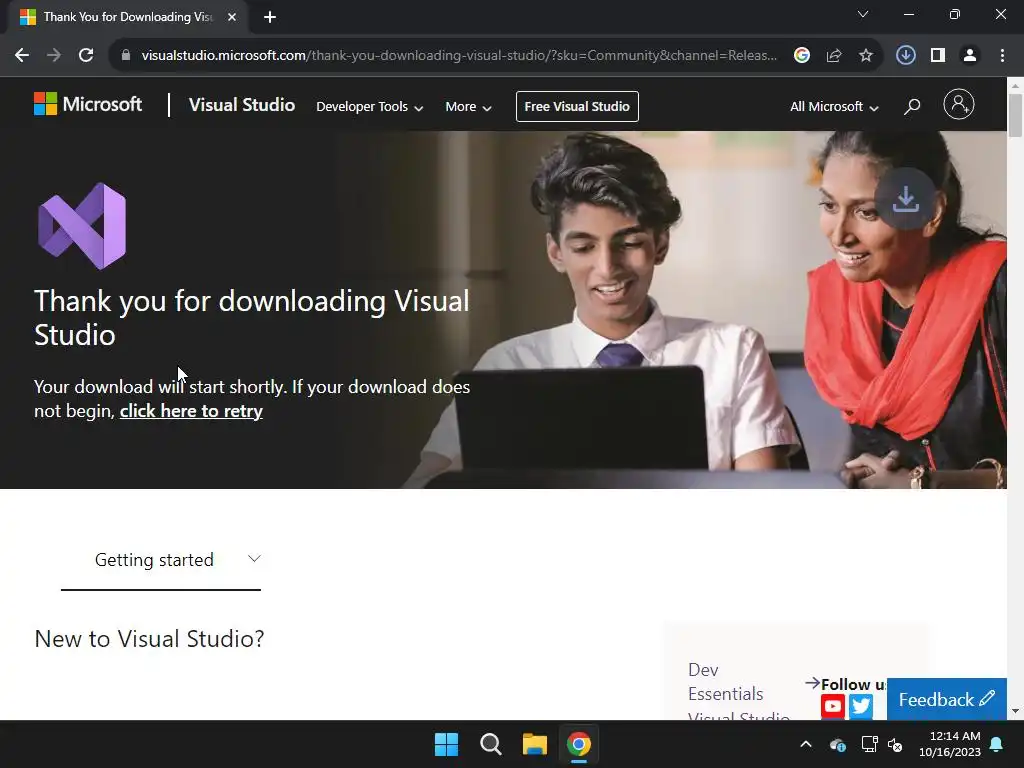
Task: Click the Visual Studio purple logo
Action: click(82, 226)
